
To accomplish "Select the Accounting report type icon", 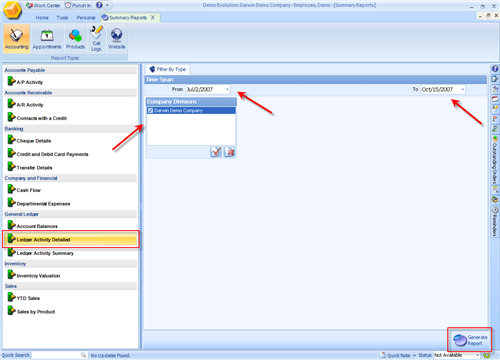I will (x=16, y=39).
